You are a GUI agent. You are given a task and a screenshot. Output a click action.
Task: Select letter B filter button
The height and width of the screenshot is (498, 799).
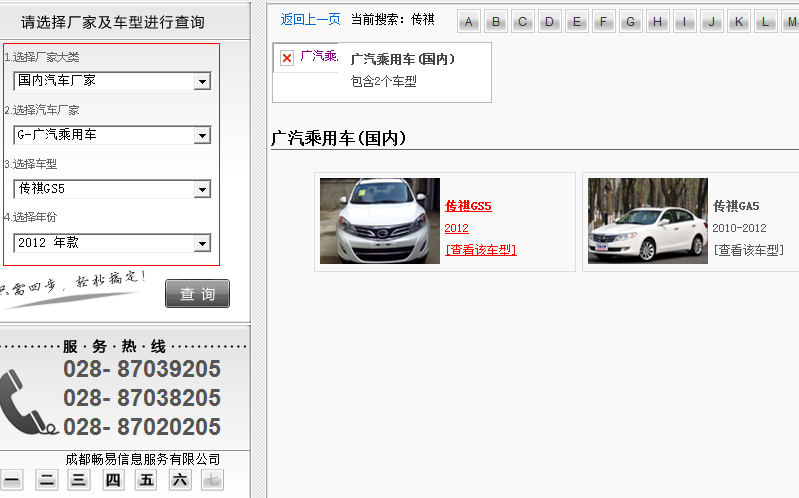pos(496,21)
